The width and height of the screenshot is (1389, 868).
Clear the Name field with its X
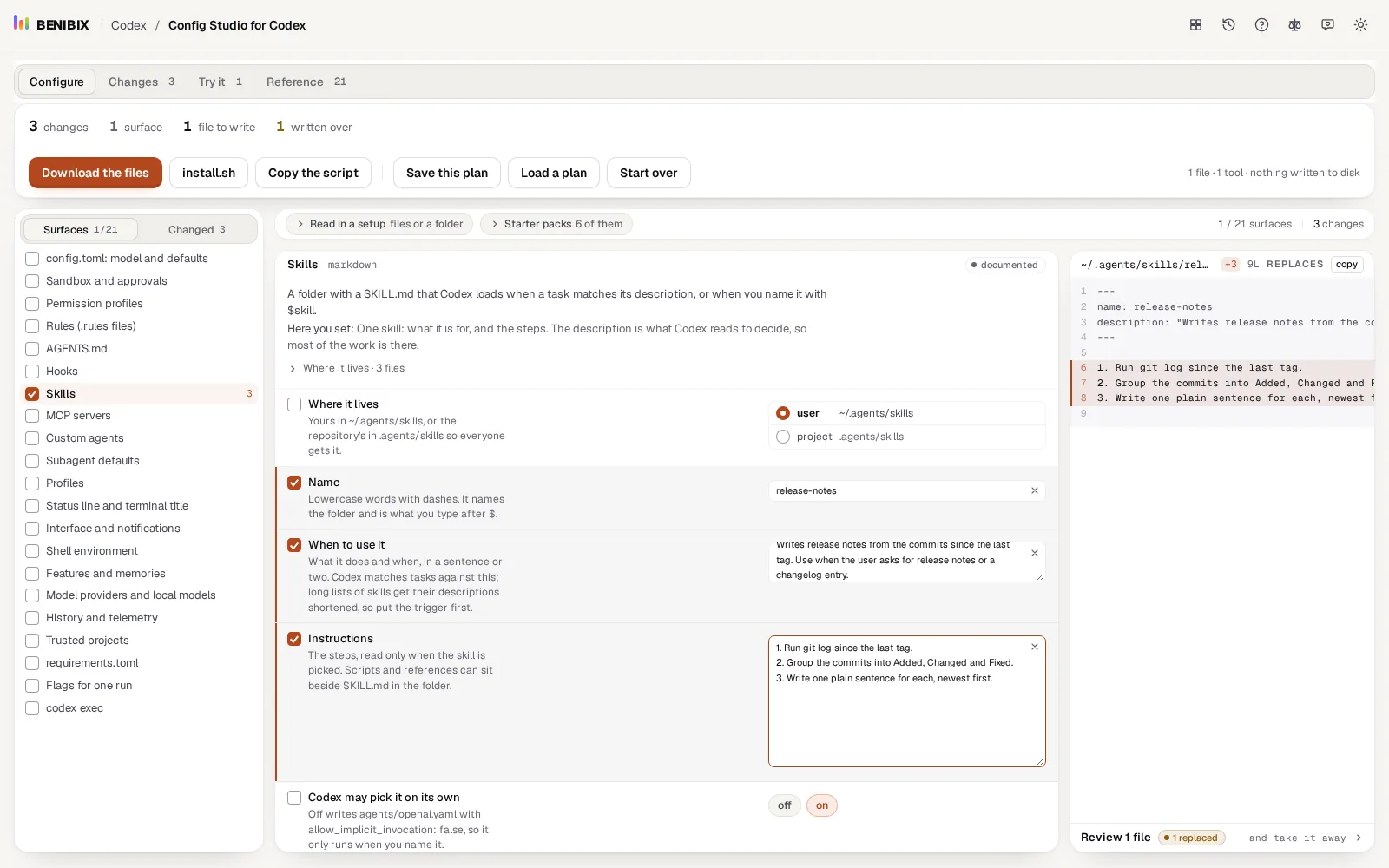(x=1035, y=490)
